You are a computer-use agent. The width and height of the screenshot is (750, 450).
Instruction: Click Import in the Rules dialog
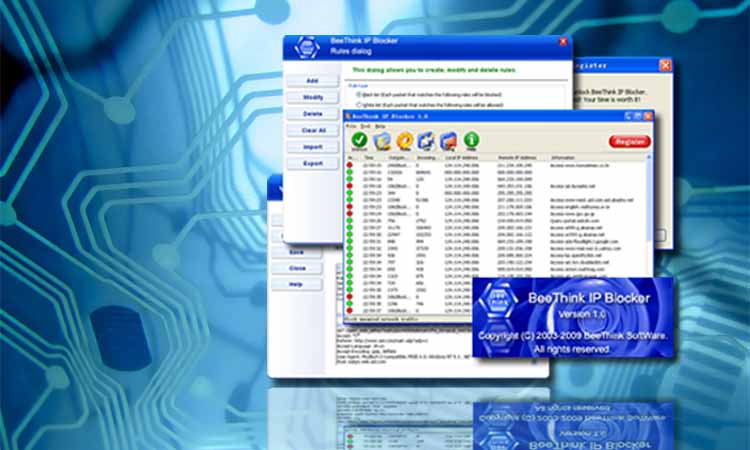[312, 147]
